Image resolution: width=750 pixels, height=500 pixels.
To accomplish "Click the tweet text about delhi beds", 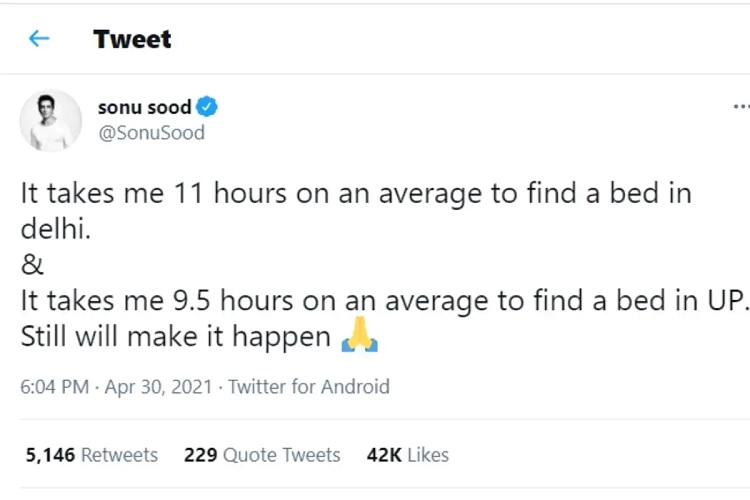I will 356,211.
